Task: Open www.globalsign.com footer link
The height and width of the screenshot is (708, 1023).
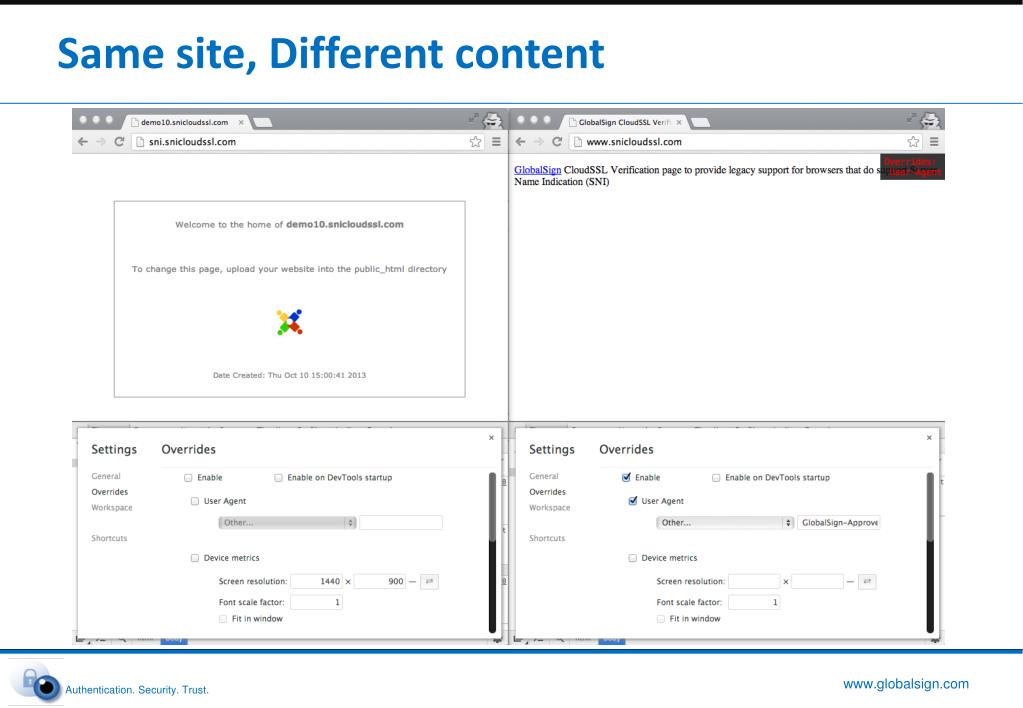Action: pyautogui.click(x=906, y=684)
